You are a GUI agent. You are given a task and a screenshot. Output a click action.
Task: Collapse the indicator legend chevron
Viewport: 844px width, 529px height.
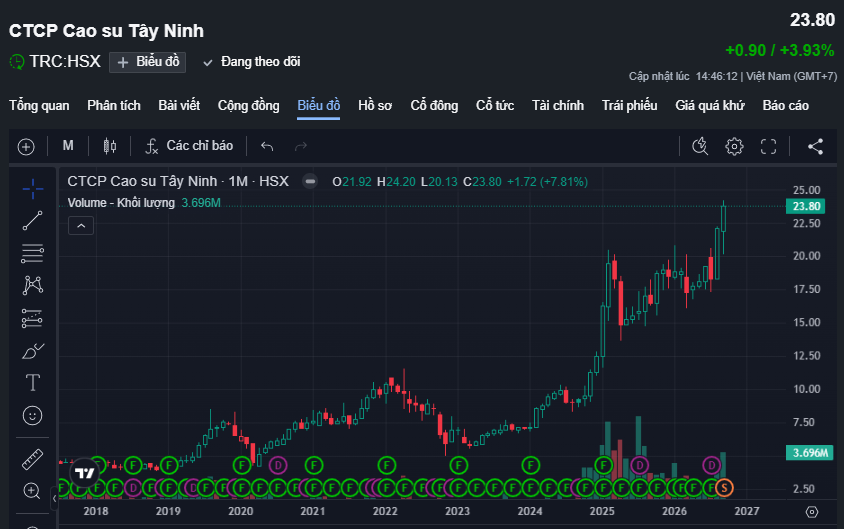tap(81, 225)
